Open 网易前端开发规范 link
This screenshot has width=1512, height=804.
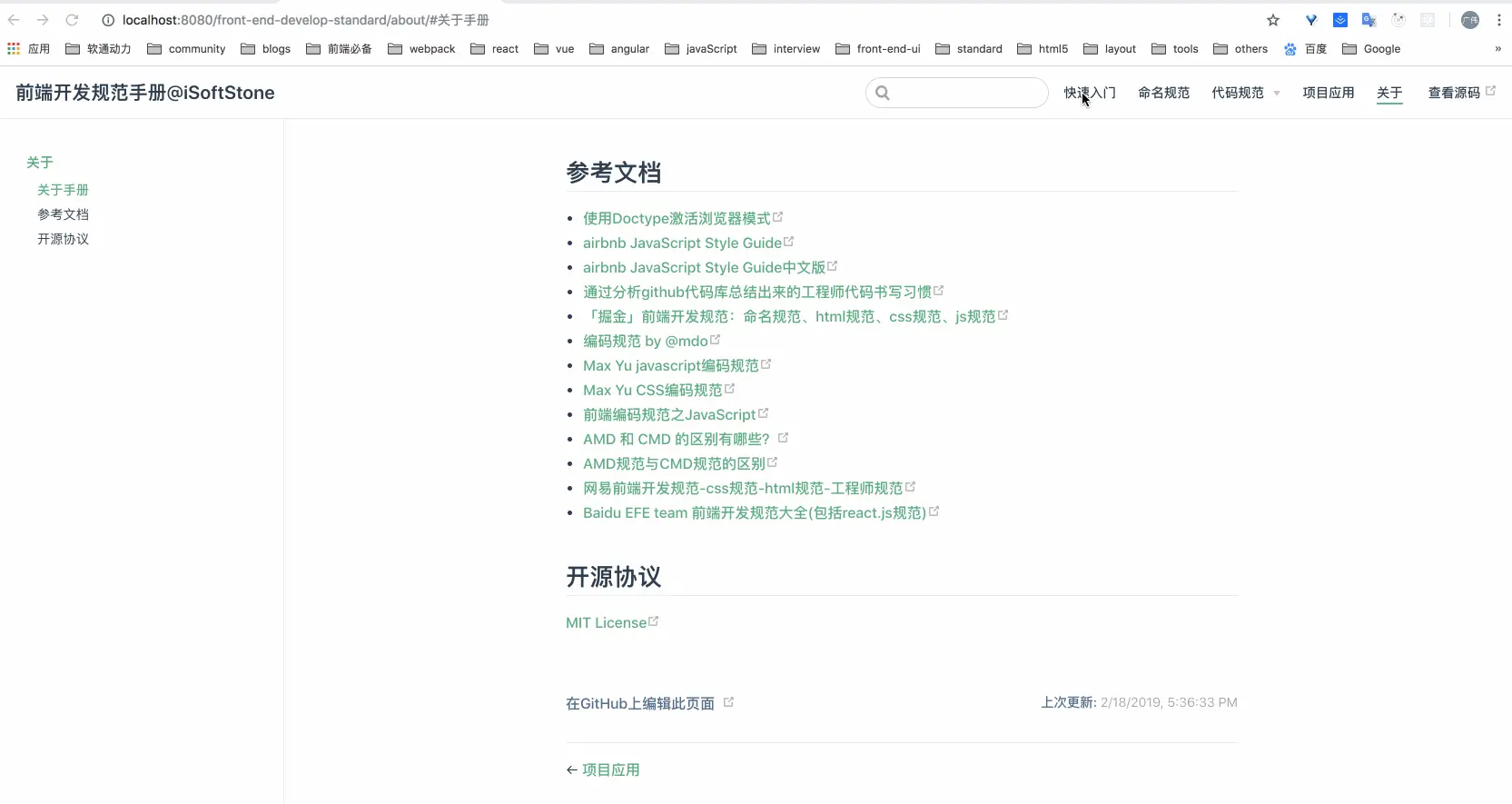(x=749, y=488)
